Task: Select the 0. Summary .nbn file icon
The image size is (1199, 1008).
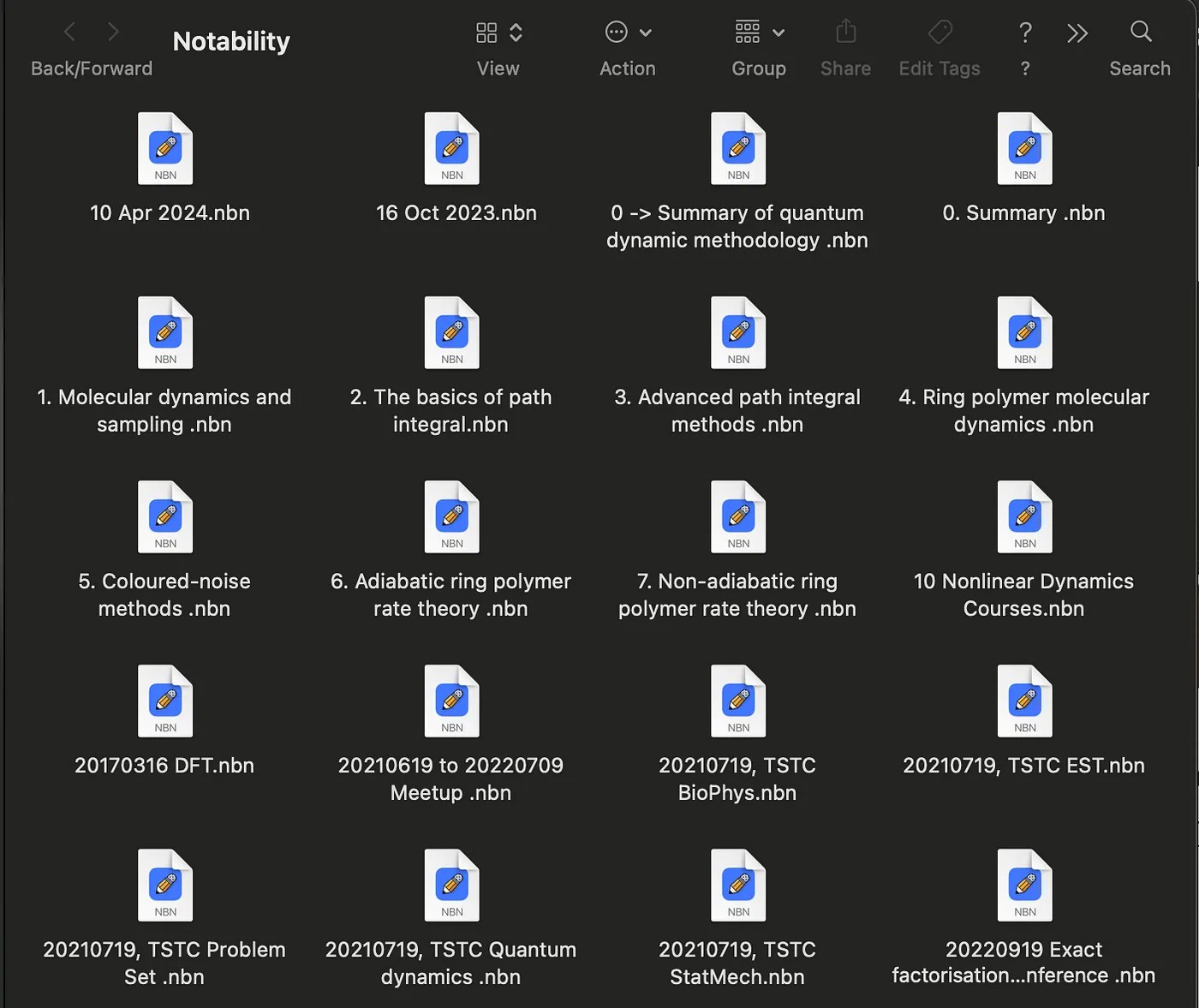Action: coord(1024,149)
